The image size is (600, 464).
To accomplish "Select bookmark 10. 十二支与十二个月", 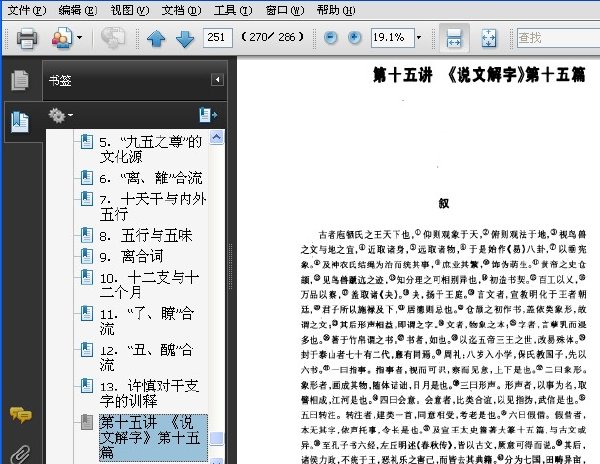I will coord(149,285).
